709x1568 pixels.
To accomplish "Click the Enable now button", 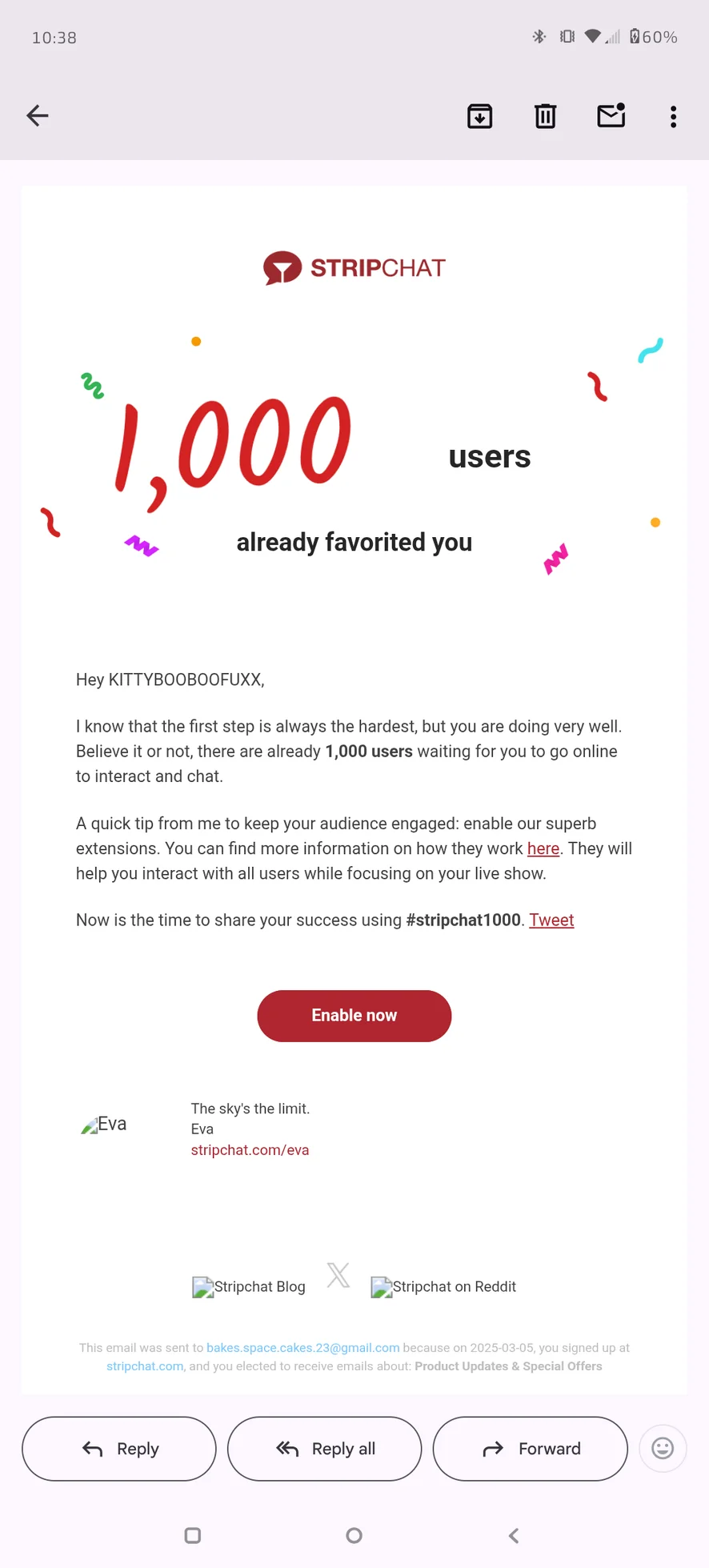I will (x=354, y=1016).
